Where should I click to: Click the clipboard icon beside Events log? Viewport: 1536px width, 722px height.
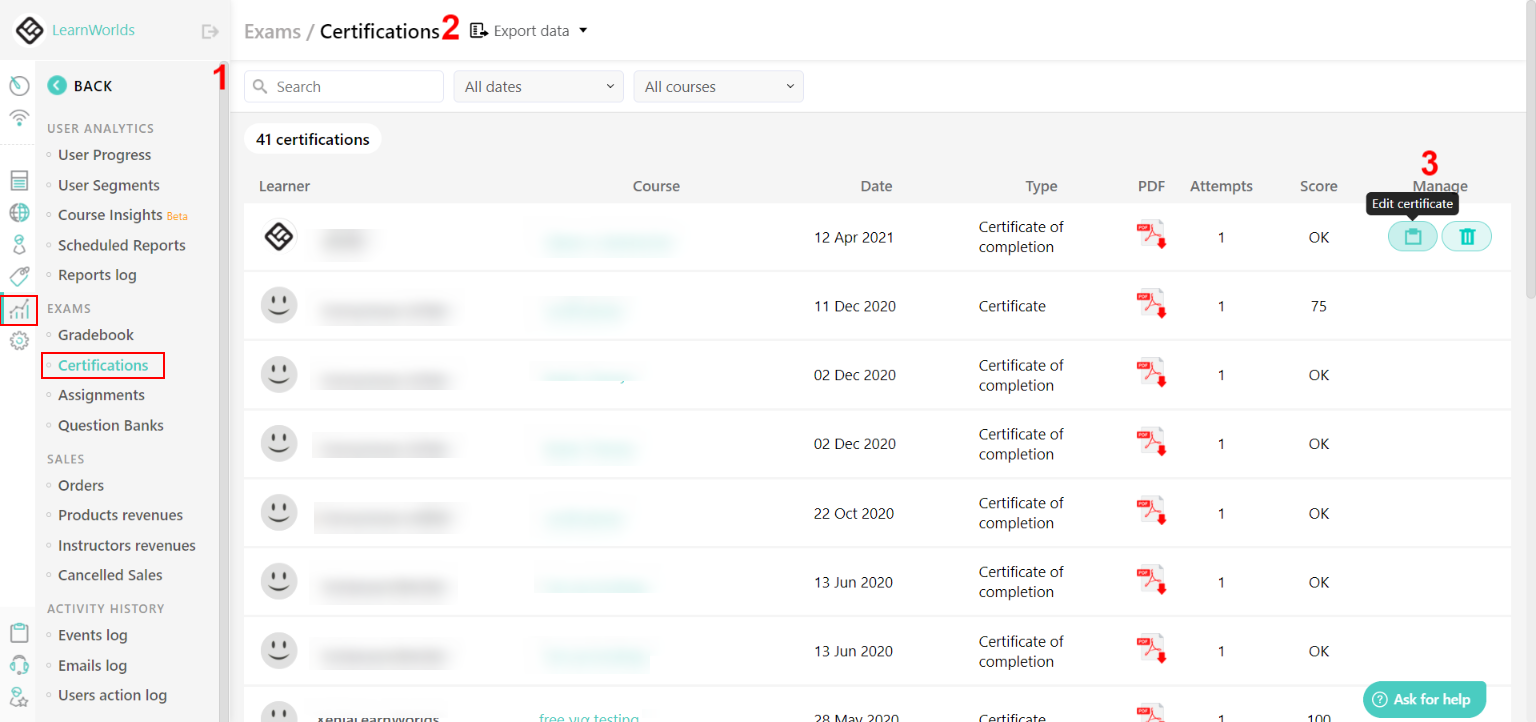pyautogui.click(x=18, y=633)
